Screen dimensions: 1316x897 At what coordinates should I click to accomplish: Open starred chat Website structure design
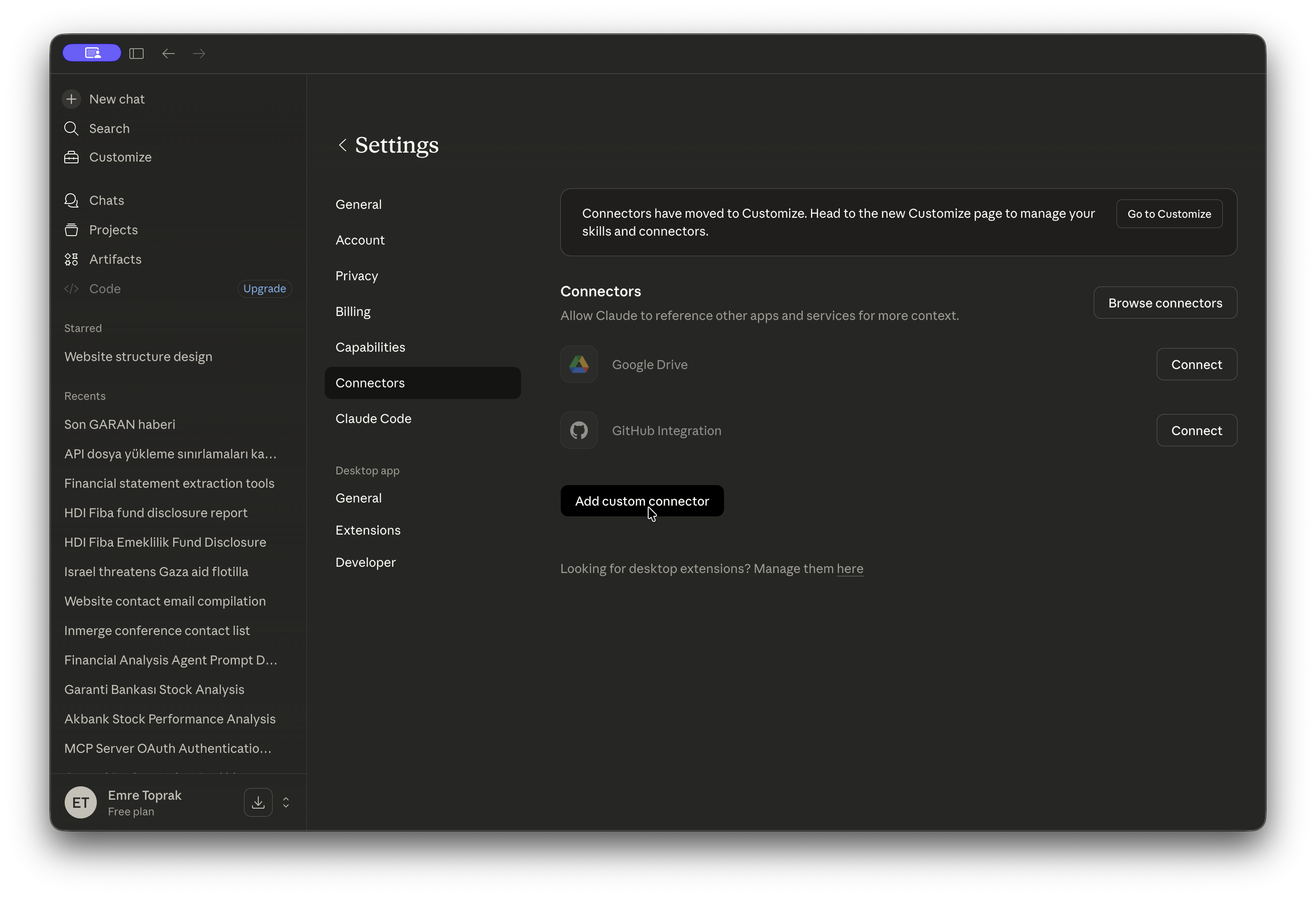coord(138,357)
